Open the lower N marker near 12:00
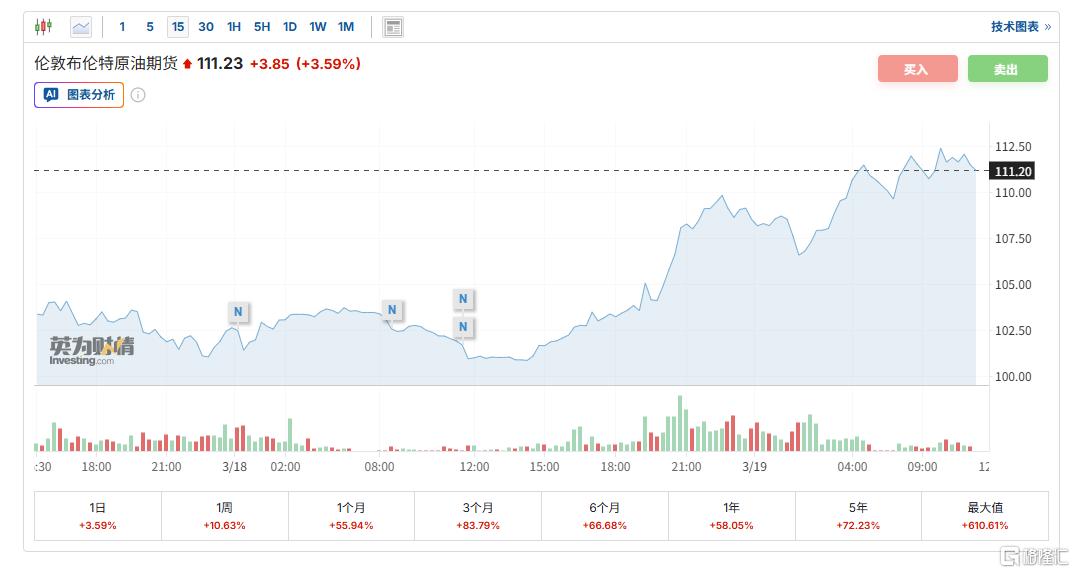The height and width of the screenshot is (573, 1075). point(463,327)
